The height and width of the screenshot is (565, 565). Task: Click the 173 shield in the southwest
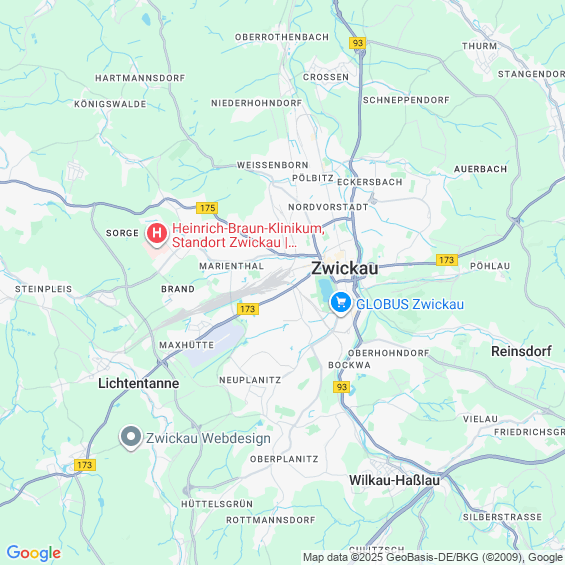(85, 465)
